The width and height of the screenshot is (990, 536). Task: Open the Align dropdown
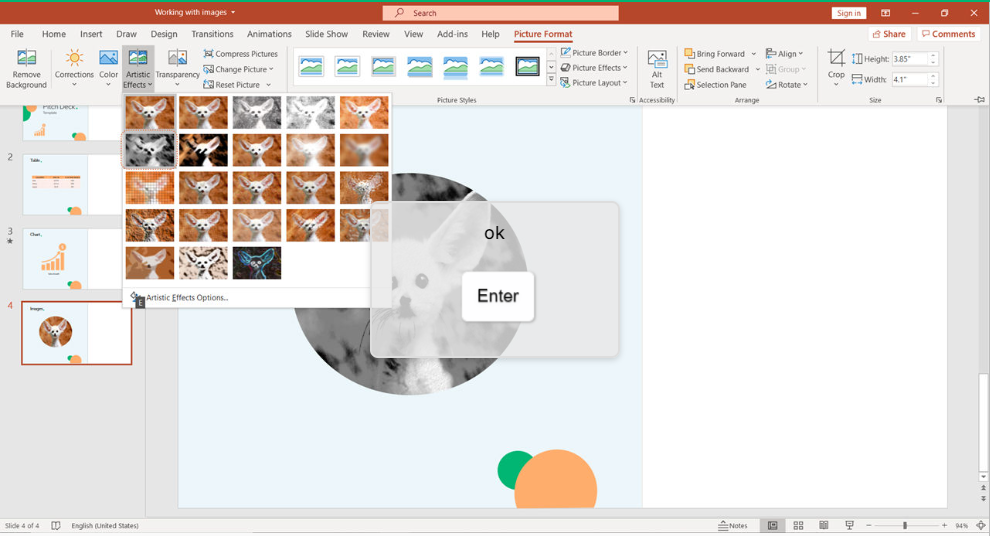[785, 54]
